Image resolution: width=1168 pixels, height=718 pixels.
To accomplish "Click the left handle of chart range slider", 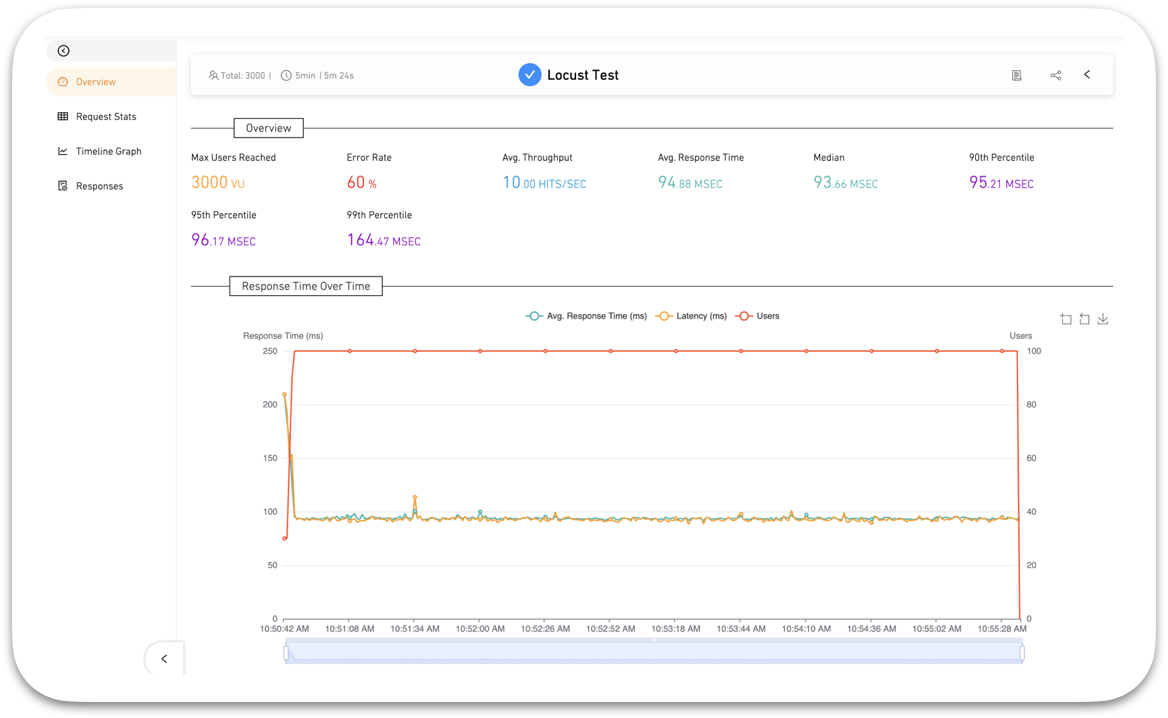I will point(286,653).
